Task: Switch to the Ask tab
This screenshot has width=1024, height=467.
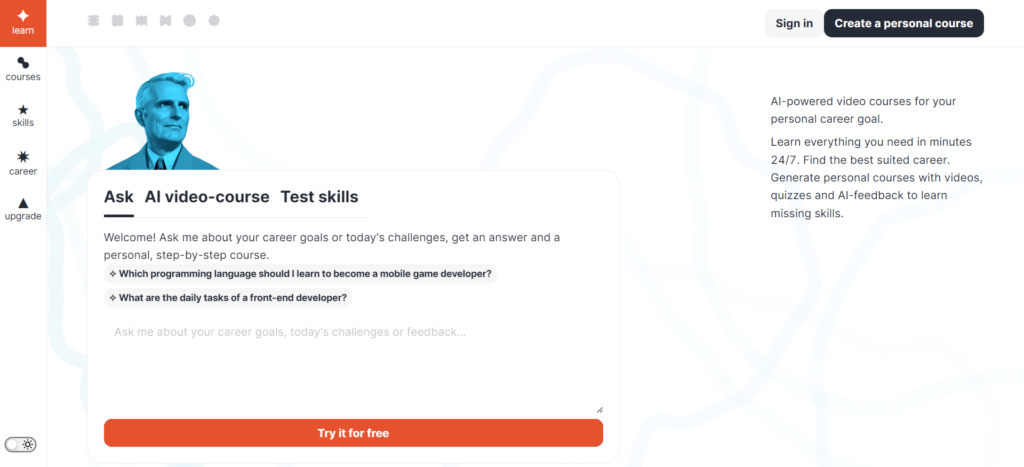Action: point(118,197)
